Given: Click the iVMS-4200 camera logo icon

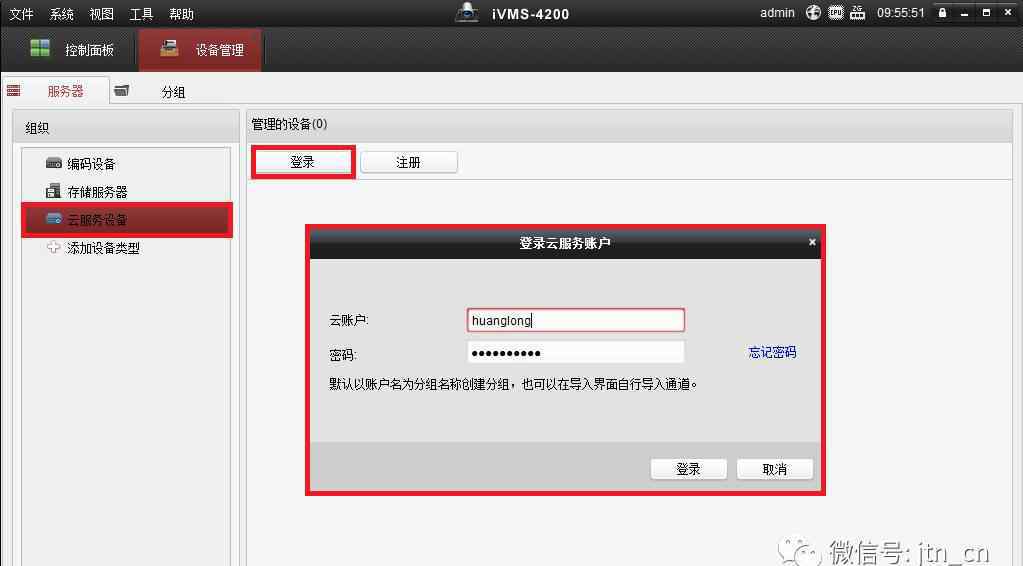Looking at the screenshot, I should pos(467,13).
